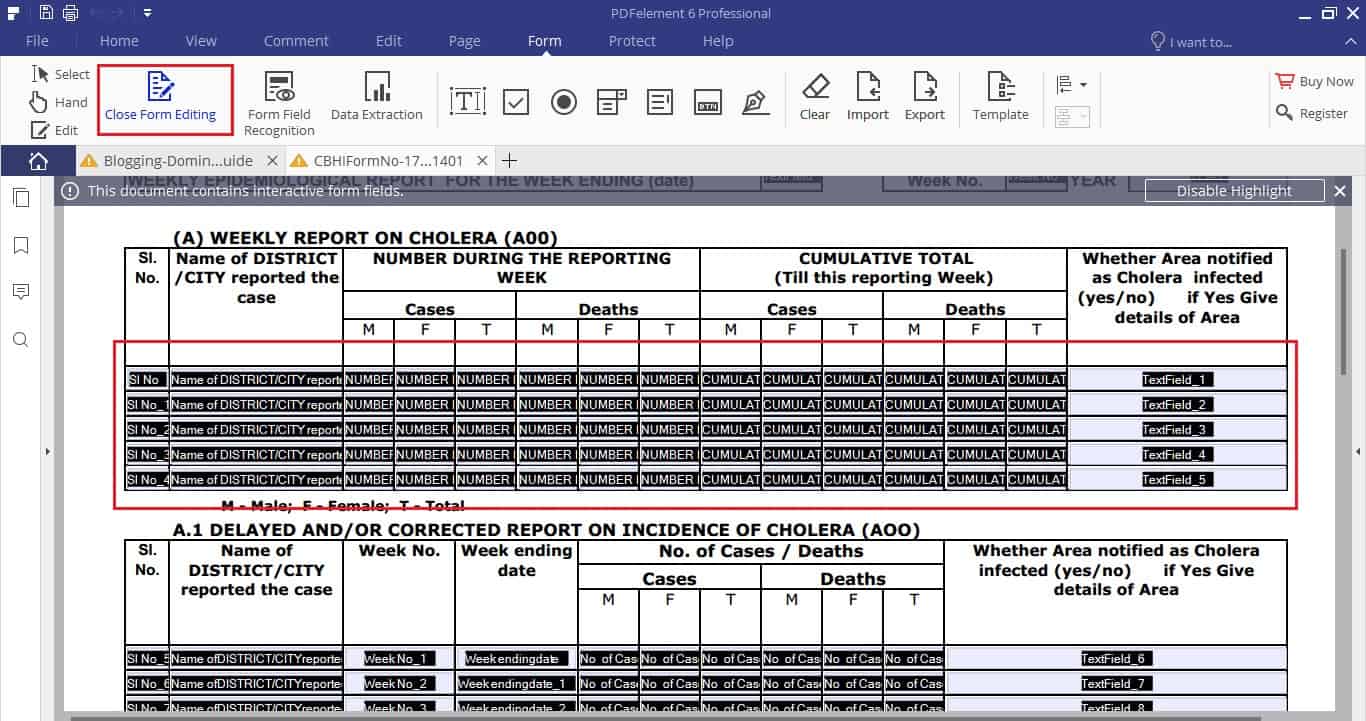Close the form fields notification bar
The width and height of the screenshot is (1366, 721).
pyautogui.click(x=1340, y=190)
